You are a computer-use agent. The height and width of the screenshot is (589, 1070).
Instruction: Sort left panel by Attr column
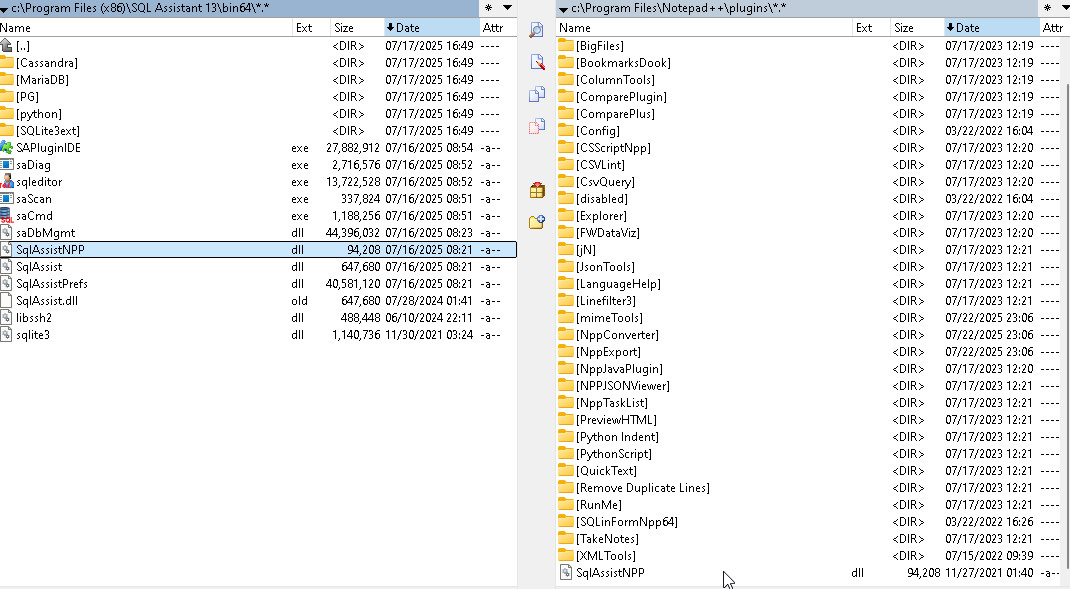tap(497, 28)
